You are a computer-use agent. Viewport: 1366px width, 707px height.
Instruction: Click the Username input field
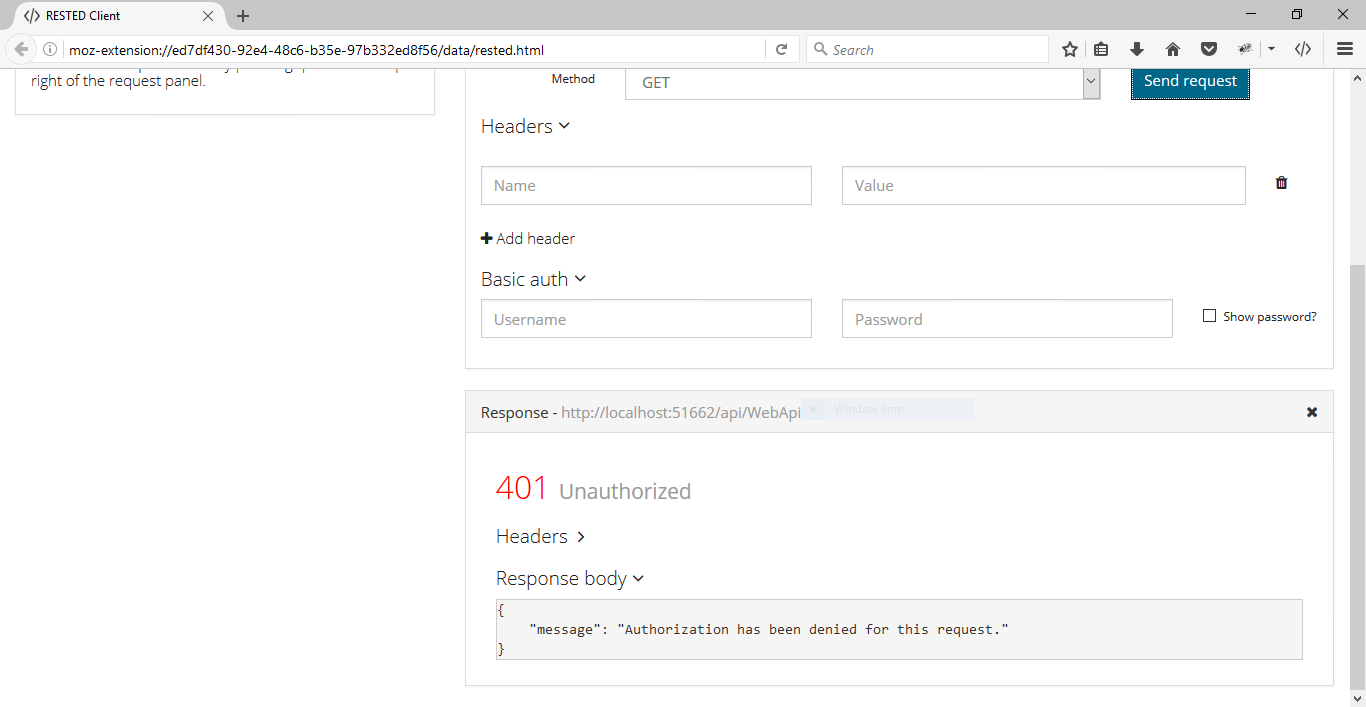pyautogui.click(x=646, y=319)
